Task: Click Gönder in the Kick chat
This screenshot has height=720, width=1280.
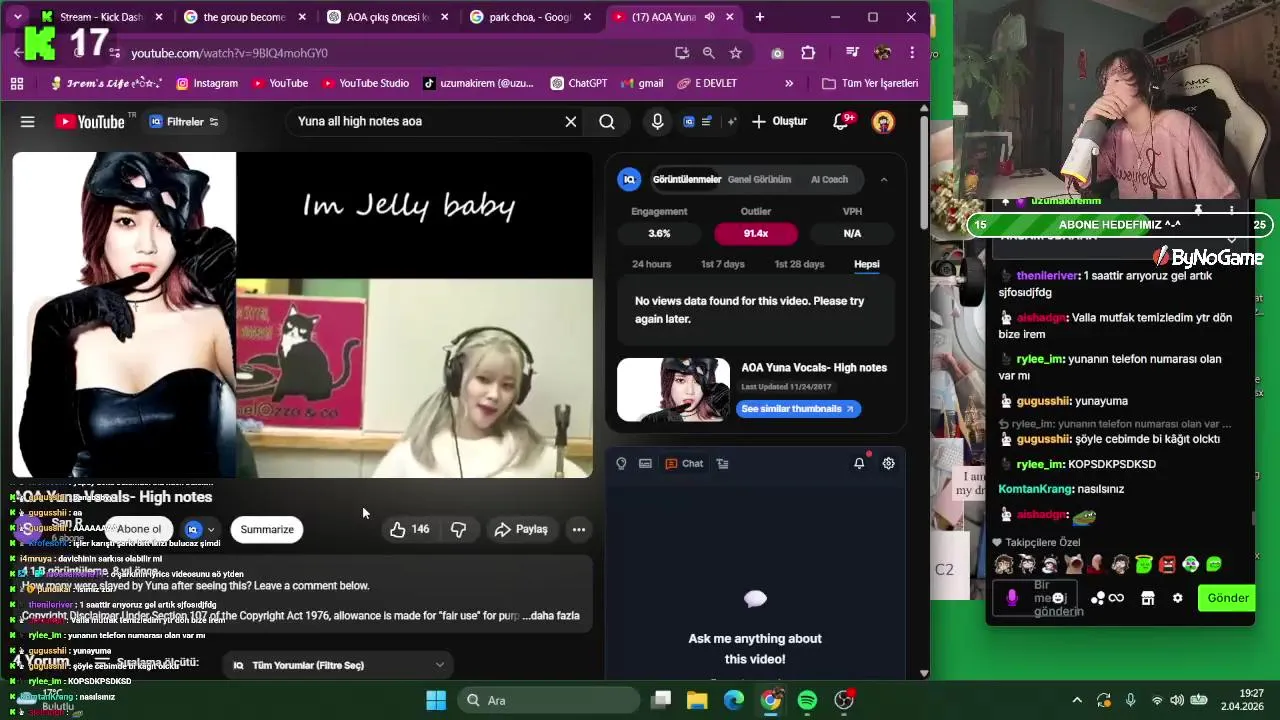Action: [1227, 598]
